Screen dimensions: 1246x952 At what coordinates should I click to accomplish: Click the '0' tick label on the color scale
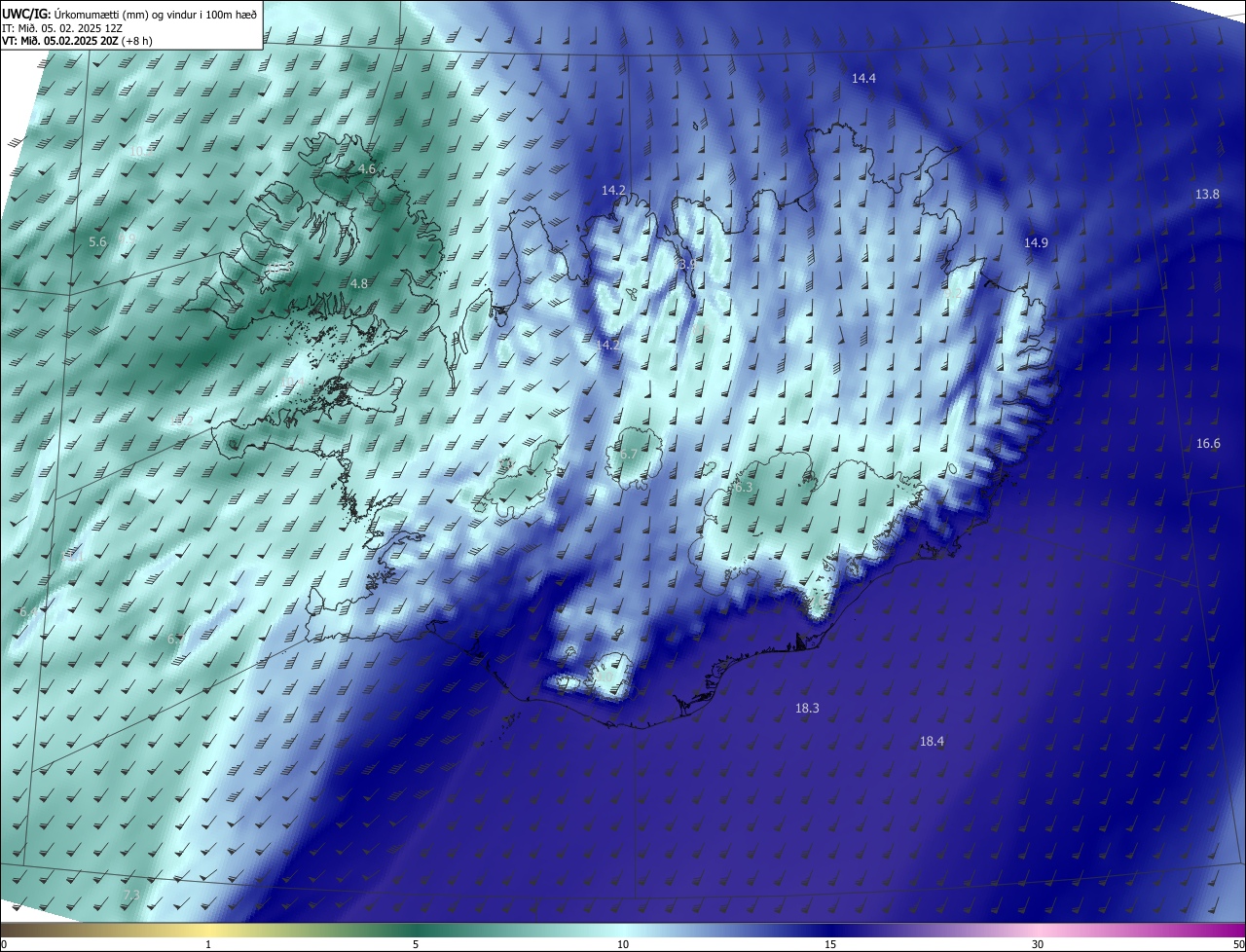pyautogui.click(x=4, y=944)
